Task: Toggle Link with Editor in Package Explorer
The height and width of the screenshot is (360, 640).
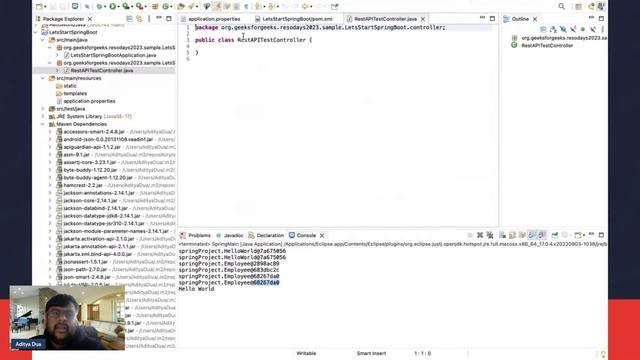Action: point(139,19)
